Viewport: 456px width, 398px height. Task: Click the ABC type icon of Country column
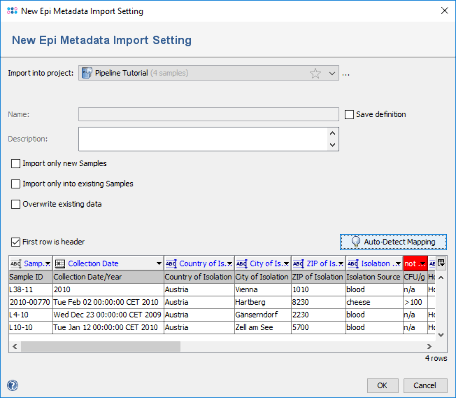point(171,264)
